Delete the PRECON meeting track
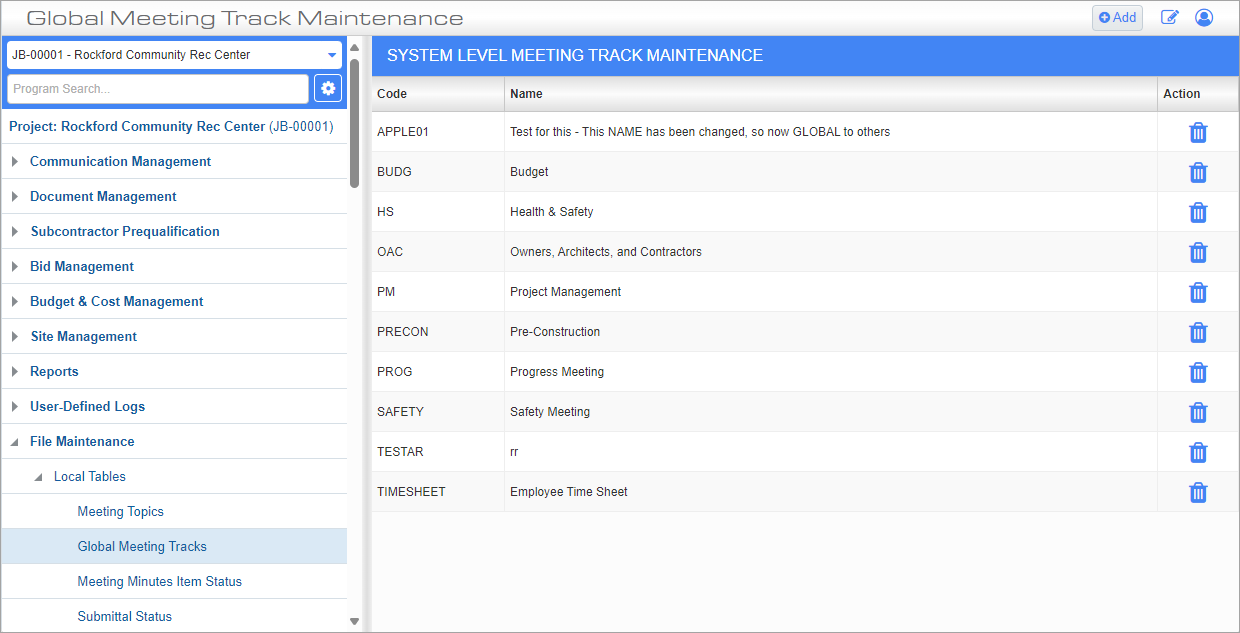1240x633 pixels. coord(1198,332)
